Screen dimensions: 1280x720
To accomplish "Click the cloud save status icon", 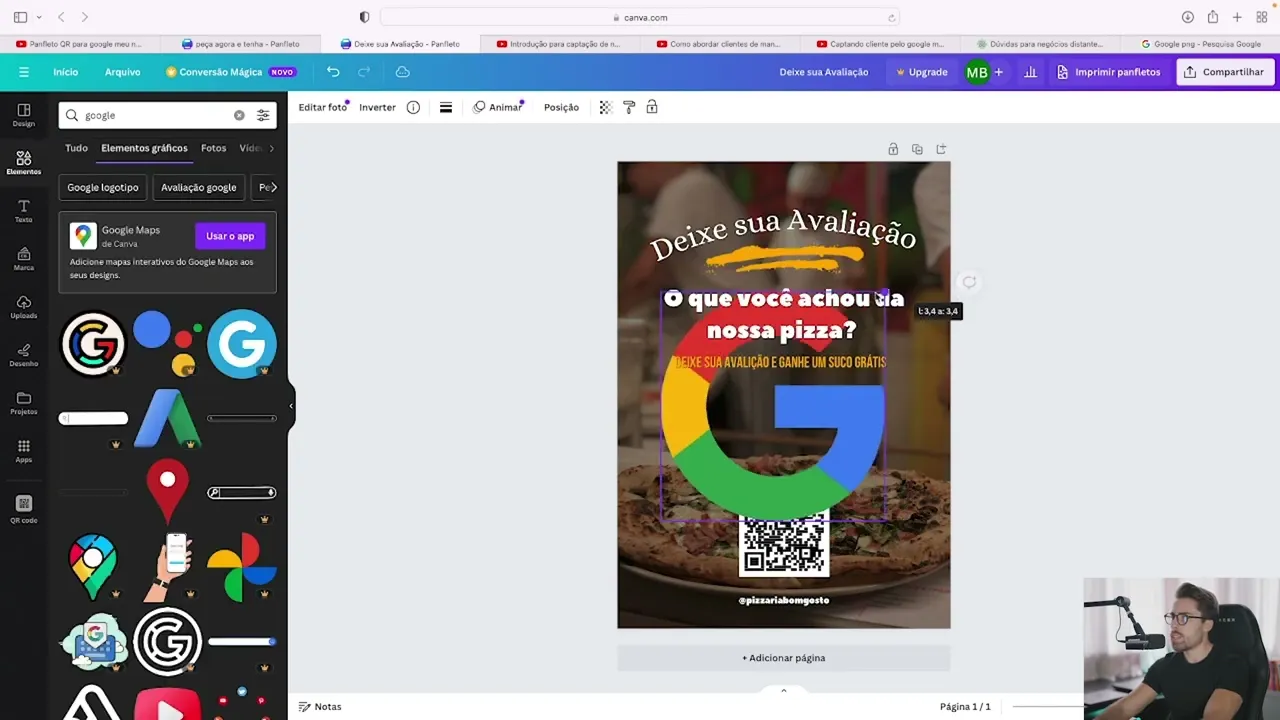I will point(402,72).
